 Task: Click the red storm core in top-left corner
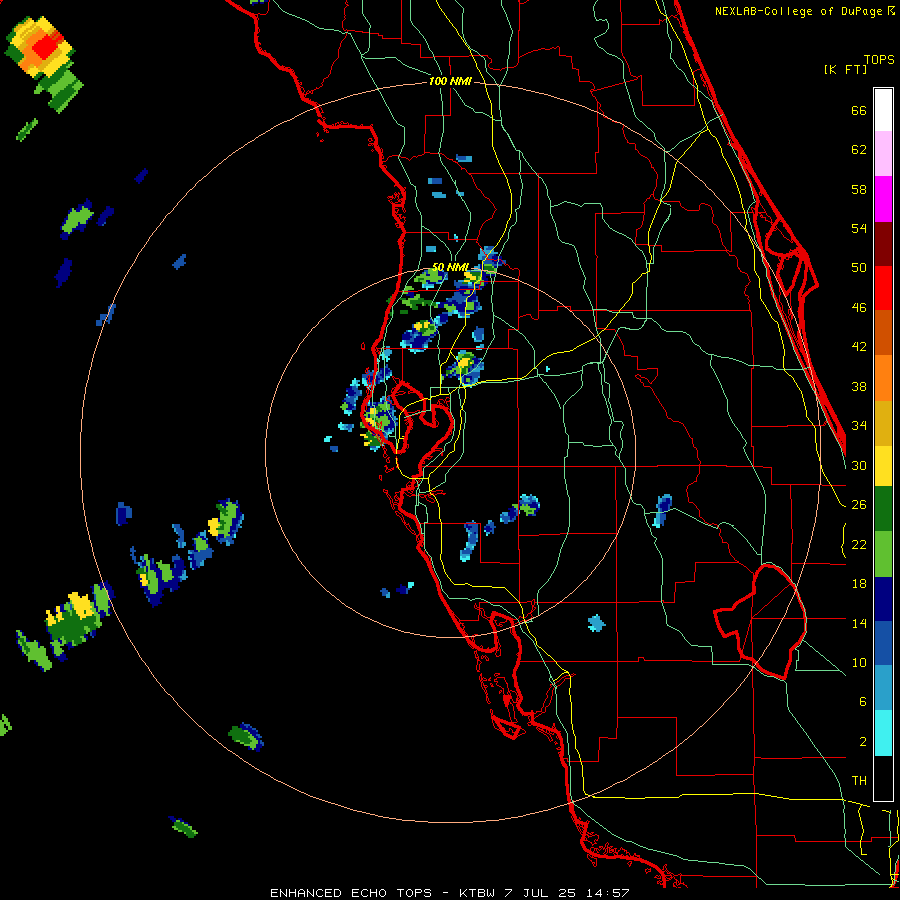(45, 46)
